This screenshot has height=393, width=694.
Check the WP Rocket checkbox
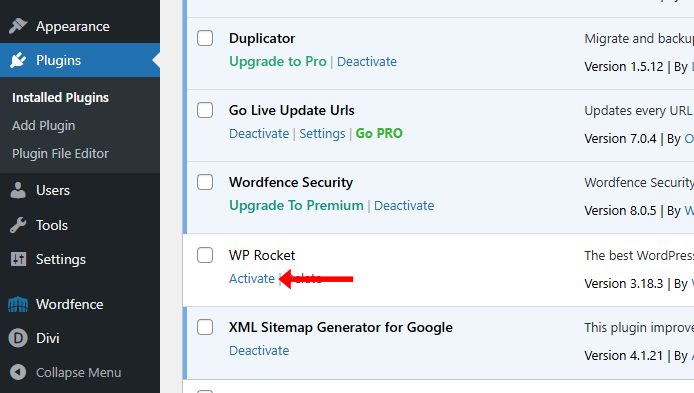[x=205, y=255]
